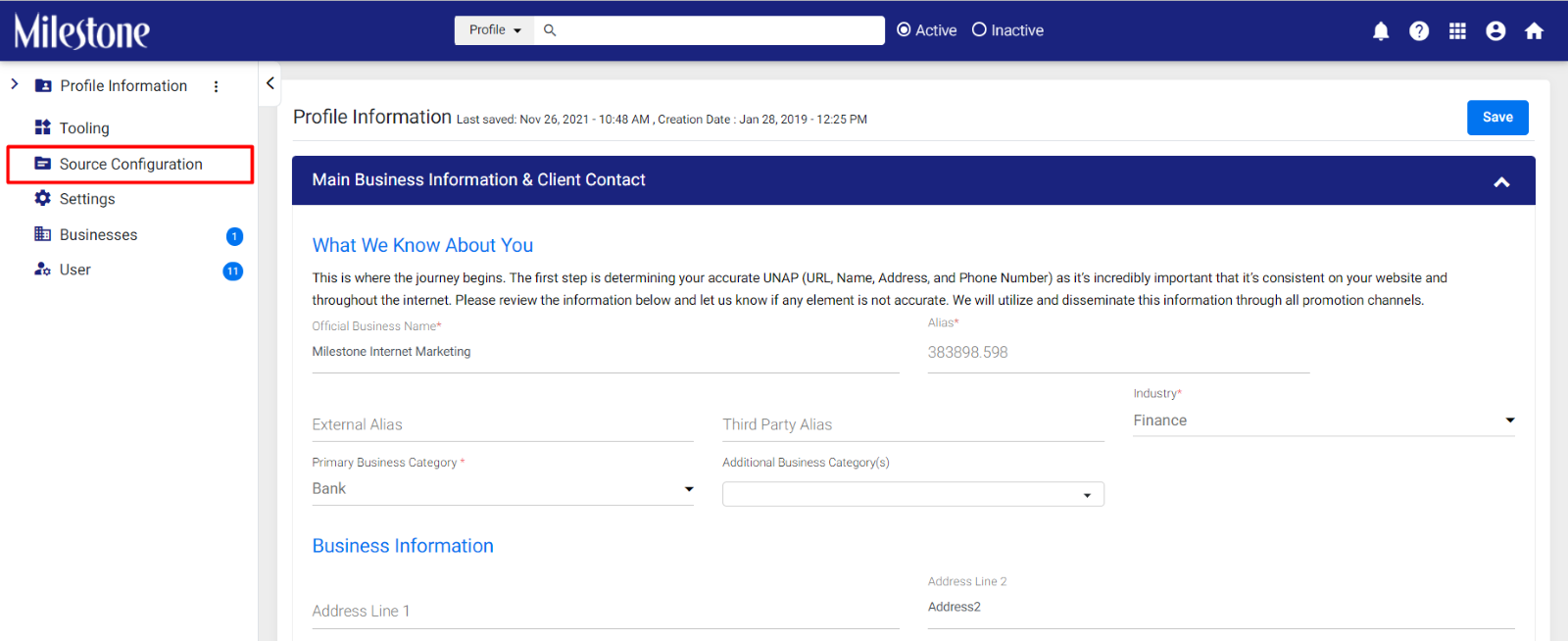
Task: Open Tooling in sidebar
Action: coord(84,128)
